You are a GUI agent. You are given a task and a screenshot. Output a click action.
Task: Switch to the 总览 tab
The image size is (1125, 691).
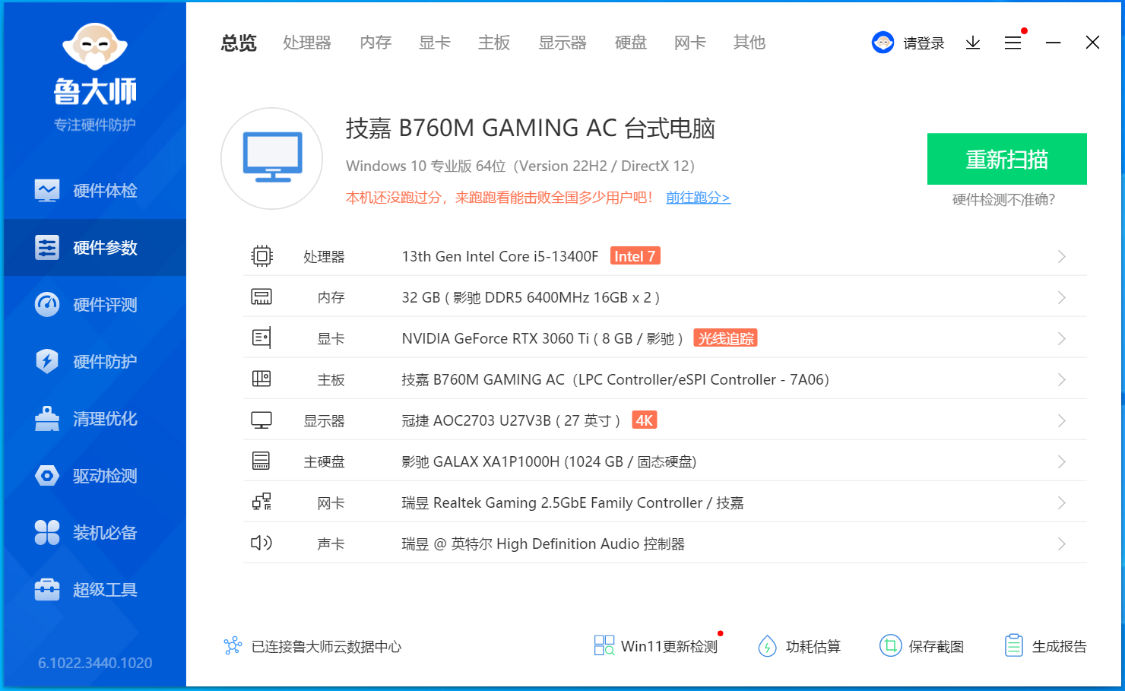click(238, 43)
